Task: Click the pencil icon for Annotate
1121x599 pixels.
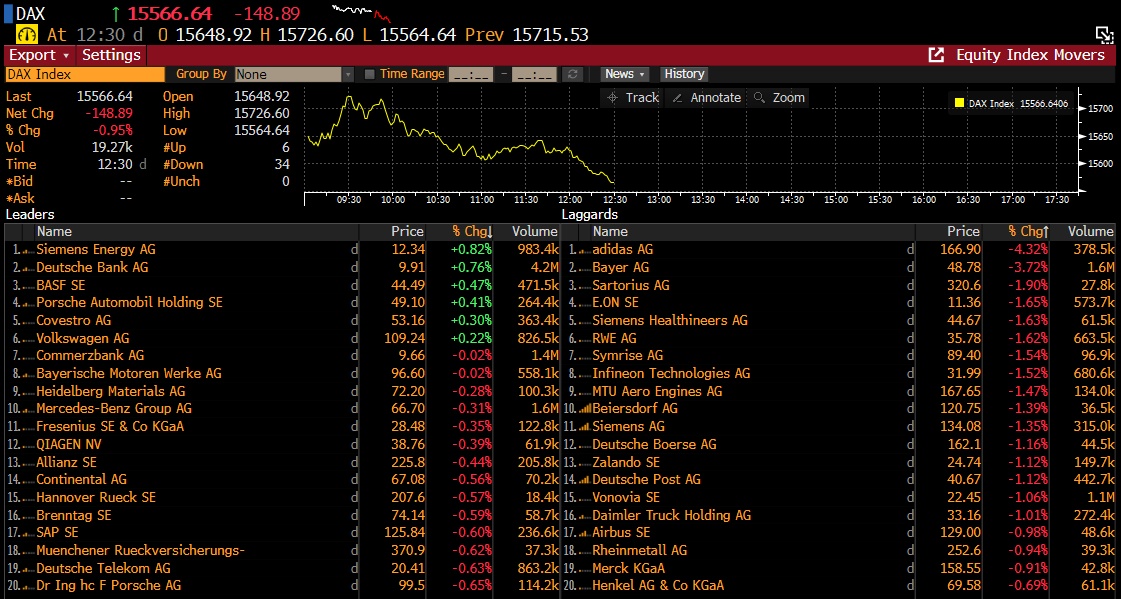Action: click(x=676, y=98)
